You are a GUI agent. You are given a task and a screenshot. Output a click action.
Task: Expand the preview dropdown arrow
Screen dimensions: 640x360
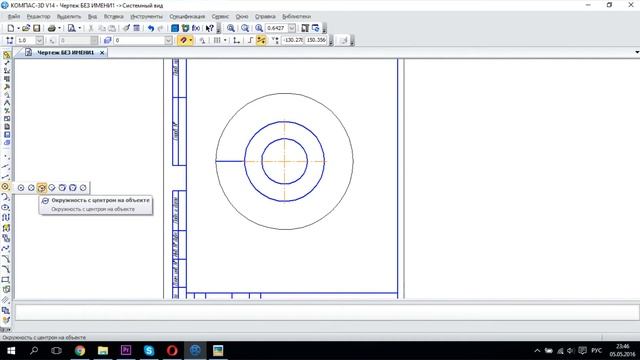click(80, 28)
